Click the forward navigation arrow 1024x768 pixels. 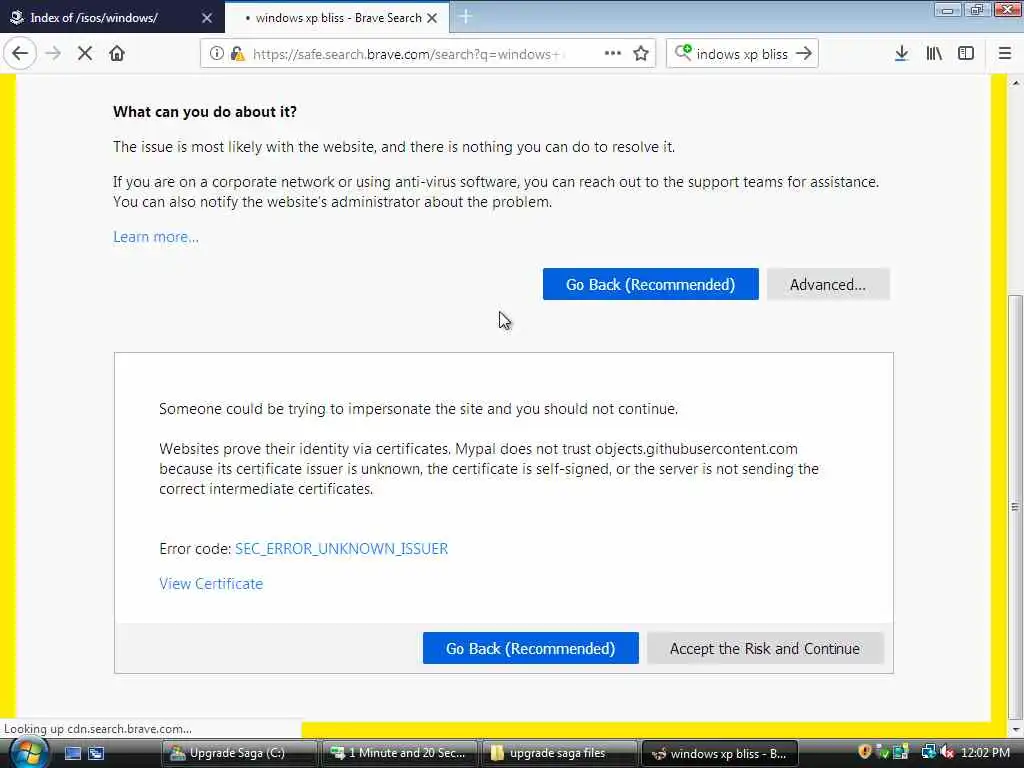click(x=53, y=54)
